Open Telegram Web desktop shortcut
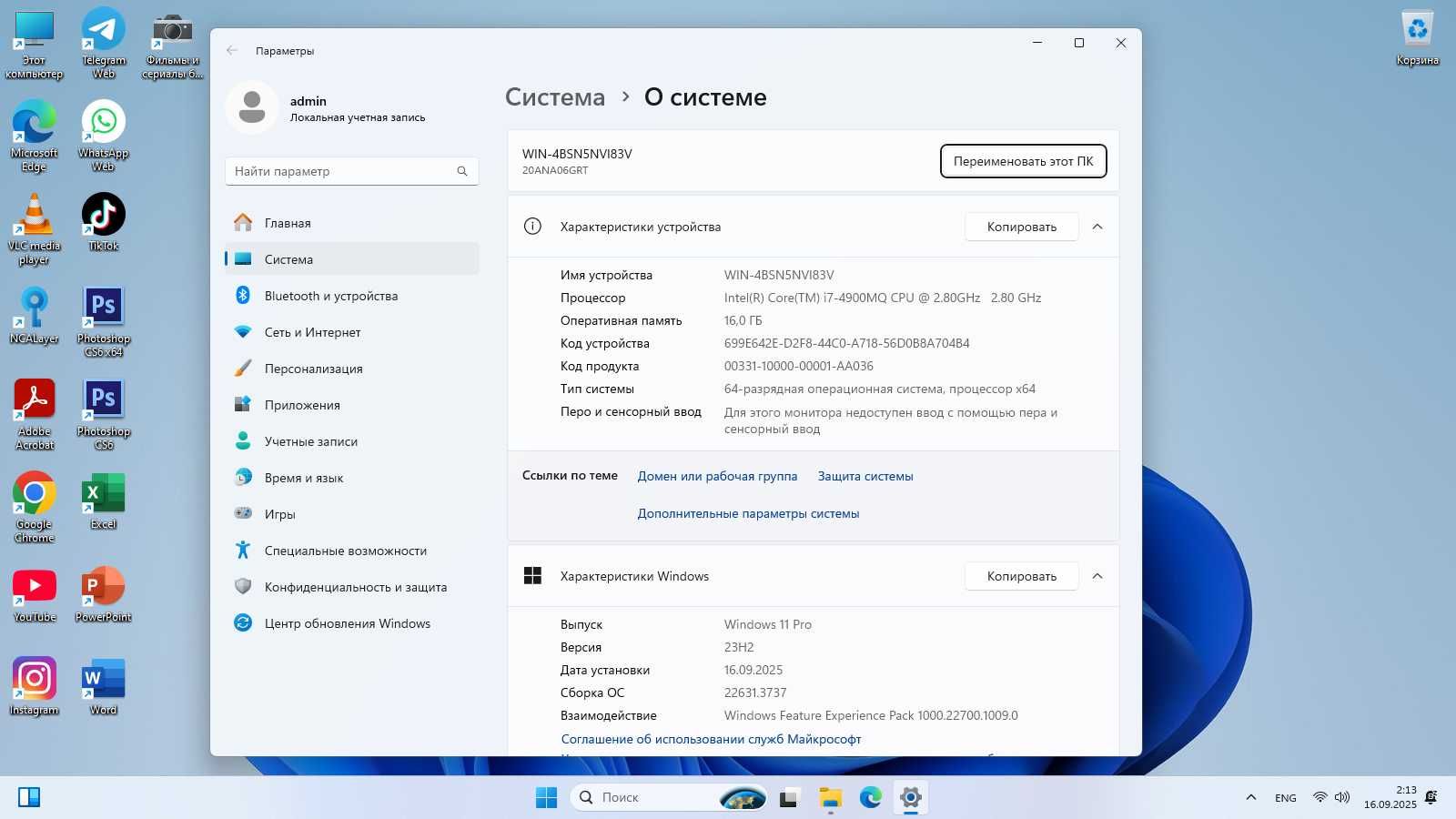Screen dimensions: 1456x819 tap(104, 43)
